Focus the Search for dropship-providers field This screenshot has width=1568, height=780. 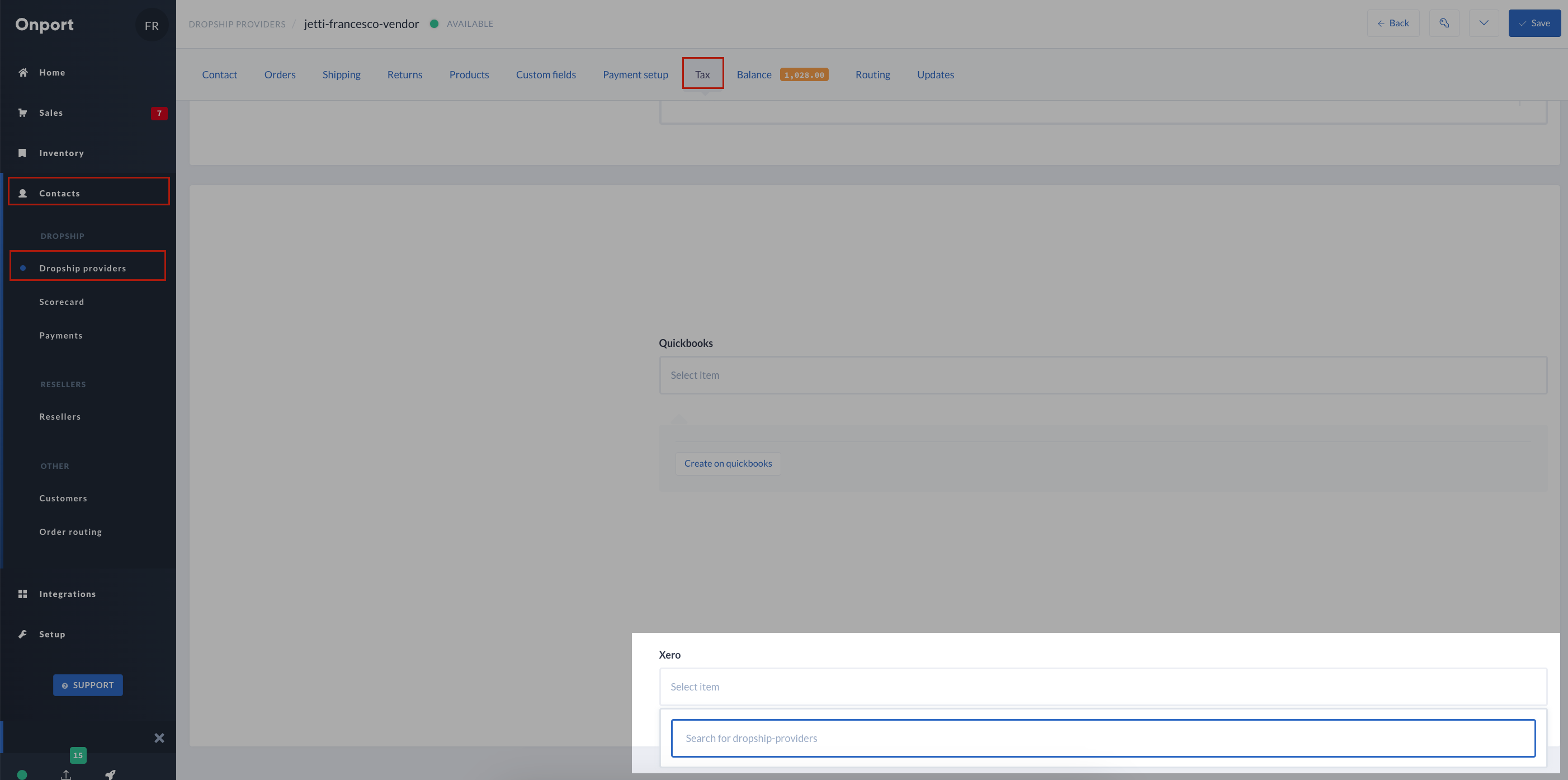(x=1103, y=738)
